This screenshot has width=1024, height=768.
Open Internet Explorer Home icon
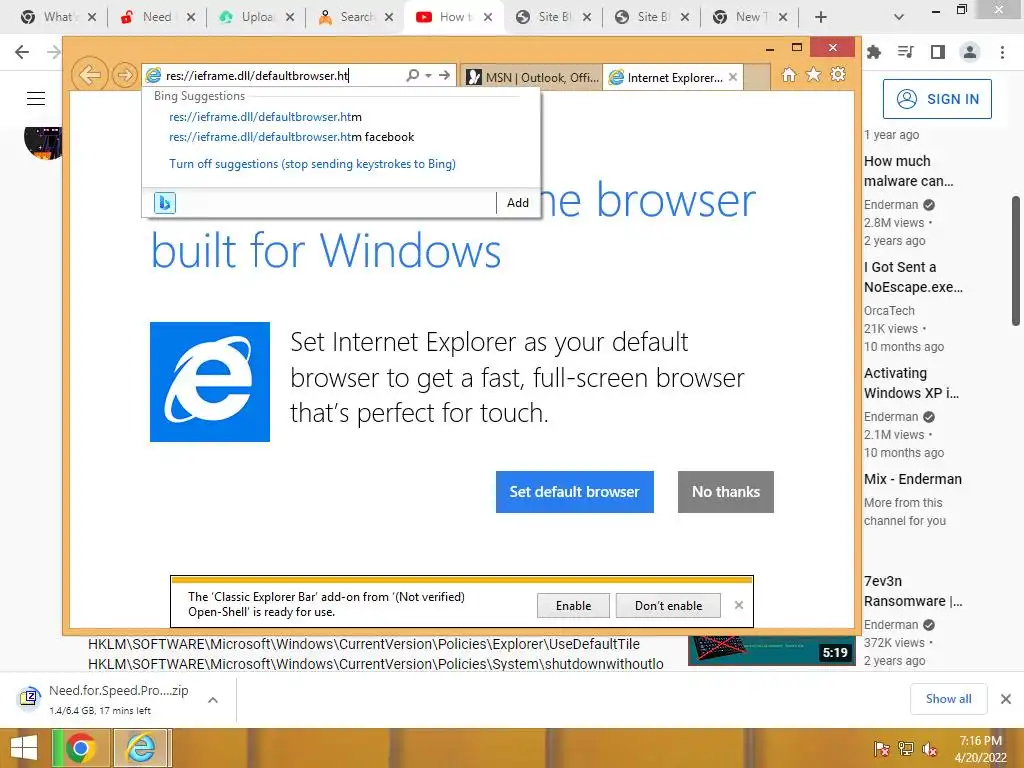[x=789, y=75]
